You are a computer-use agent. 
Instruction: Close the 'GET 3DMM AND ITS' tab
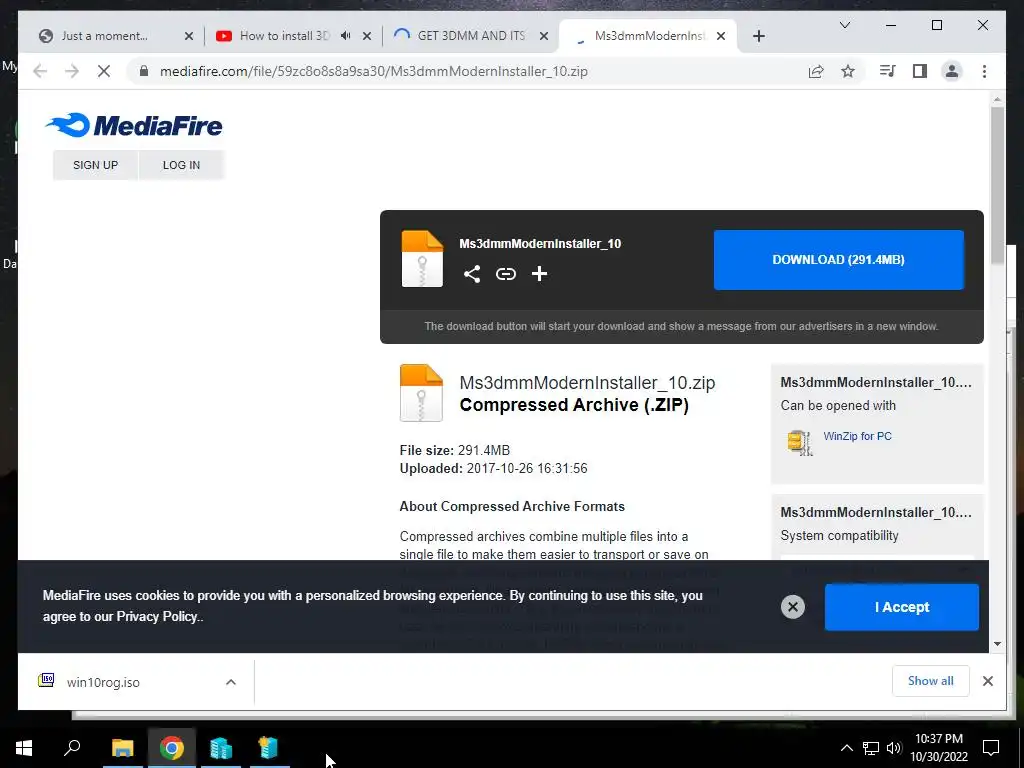pos(543,36)
